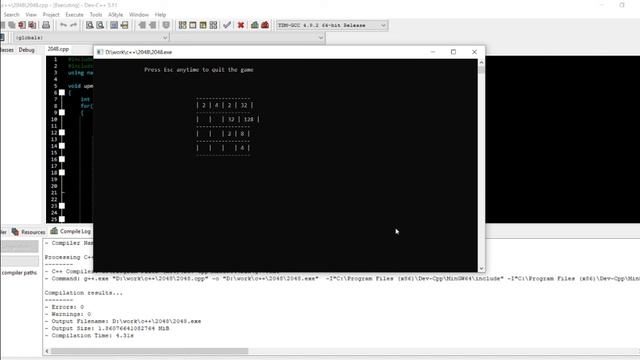Click the Undo toolbar icon

(63, 25)
